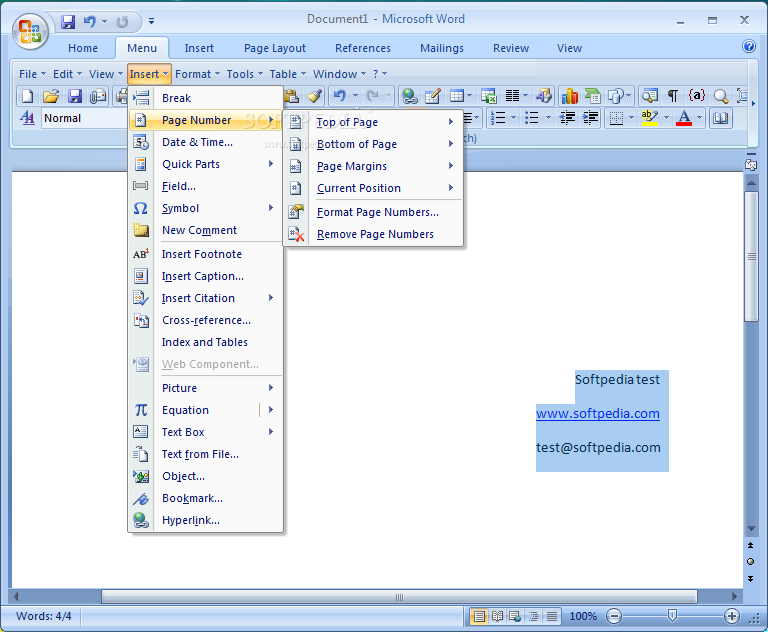
Task: Open the Format classic menu
Action: [x=197, y=74]
